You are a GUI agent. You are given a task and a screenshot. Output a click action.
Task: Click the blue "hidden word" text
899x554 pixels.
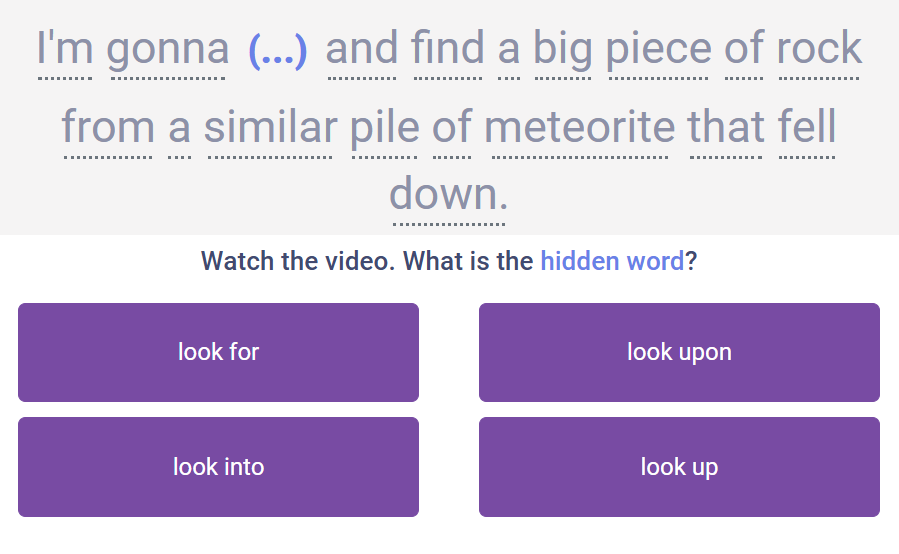tap(612, 262)
